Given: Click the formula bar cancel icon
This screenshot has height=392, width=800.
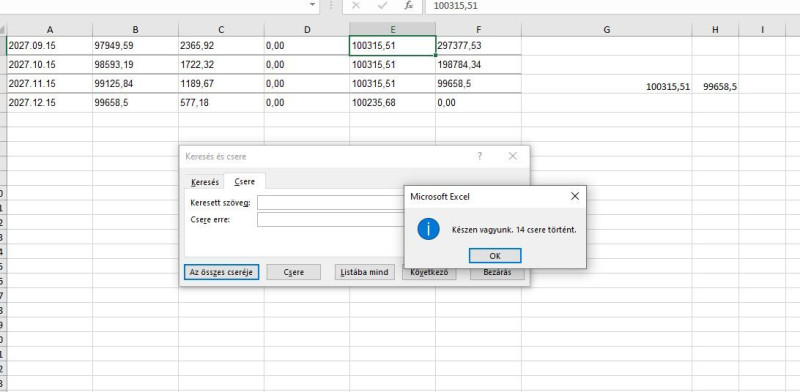Looking at the screenshot, I should point(356,6).
